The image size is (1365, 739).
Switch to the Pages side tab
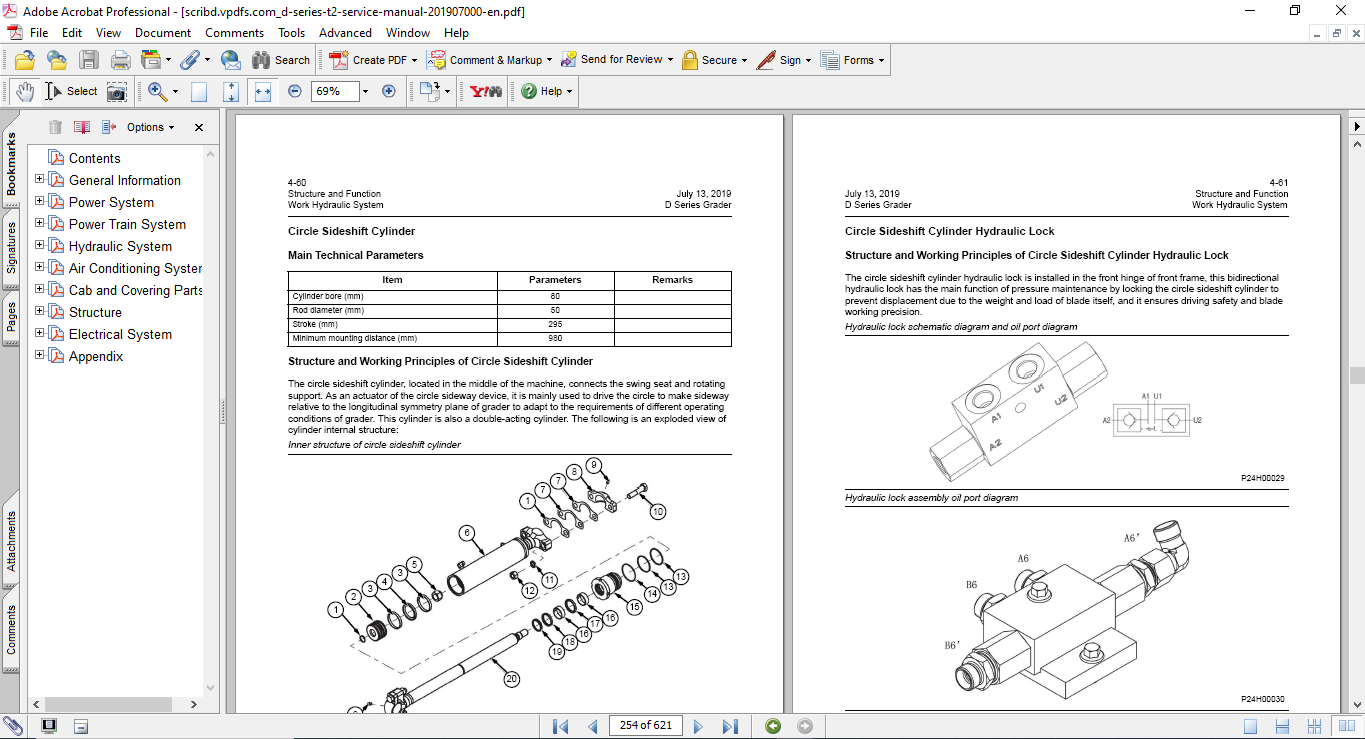point(12,317)
